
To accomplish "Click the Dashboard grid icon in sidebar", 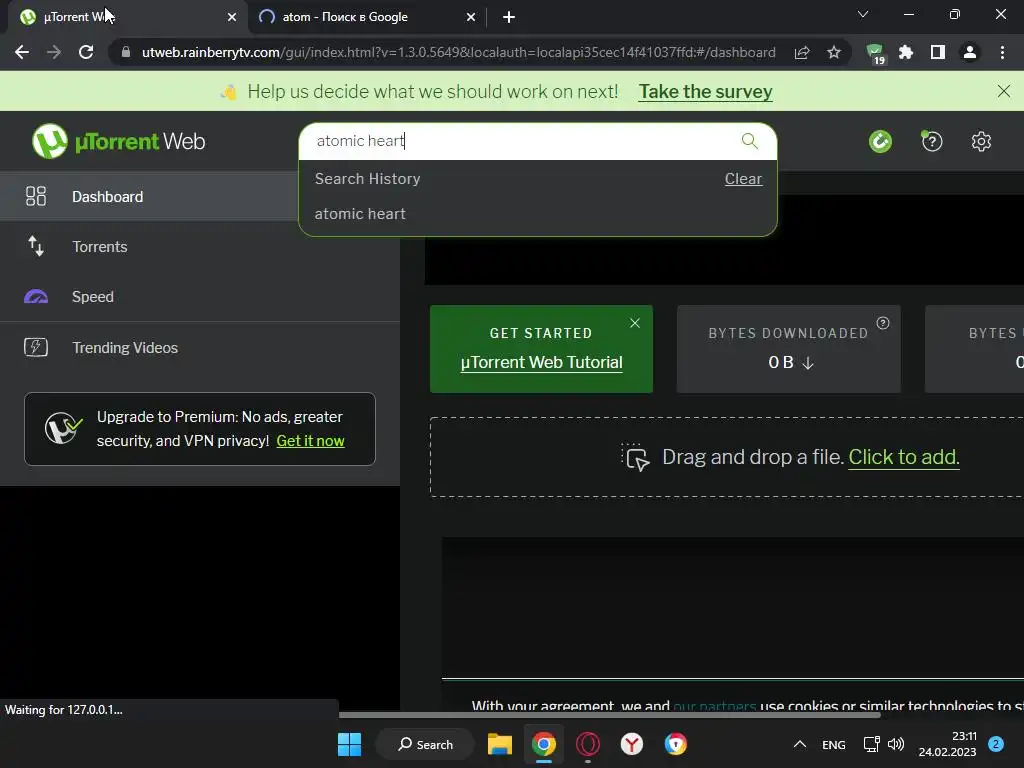I will [36, 196].
